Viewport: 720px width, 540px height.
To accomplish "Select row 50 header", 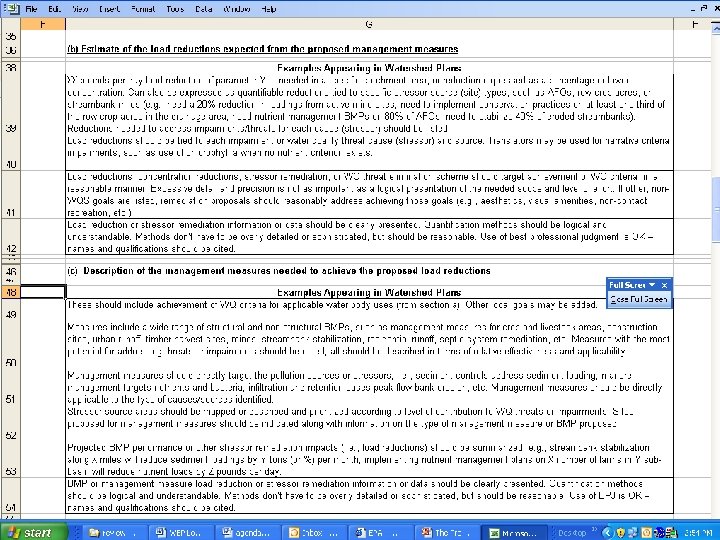I will point(10,345).
